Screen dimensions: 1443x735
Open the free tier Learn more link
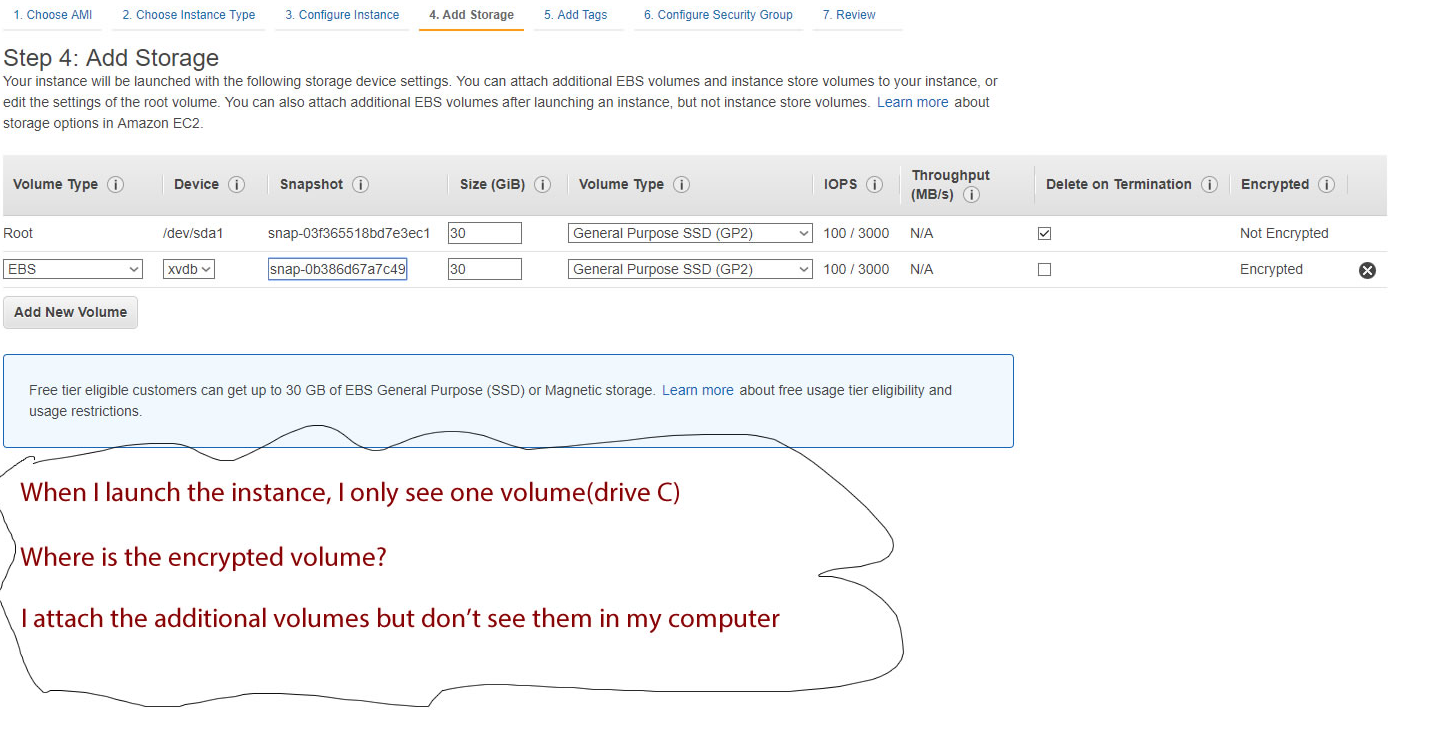click(697, 390)
